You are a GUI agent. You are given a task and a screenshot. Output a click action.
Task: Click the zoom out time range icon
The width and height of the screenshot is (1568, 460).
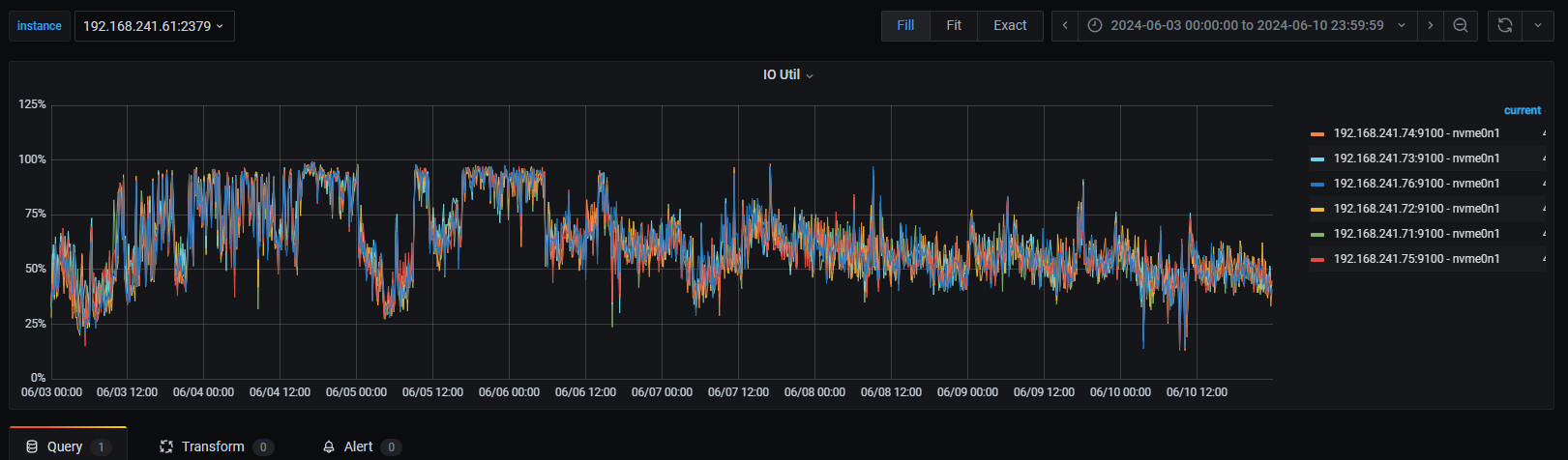point(1461,26)
